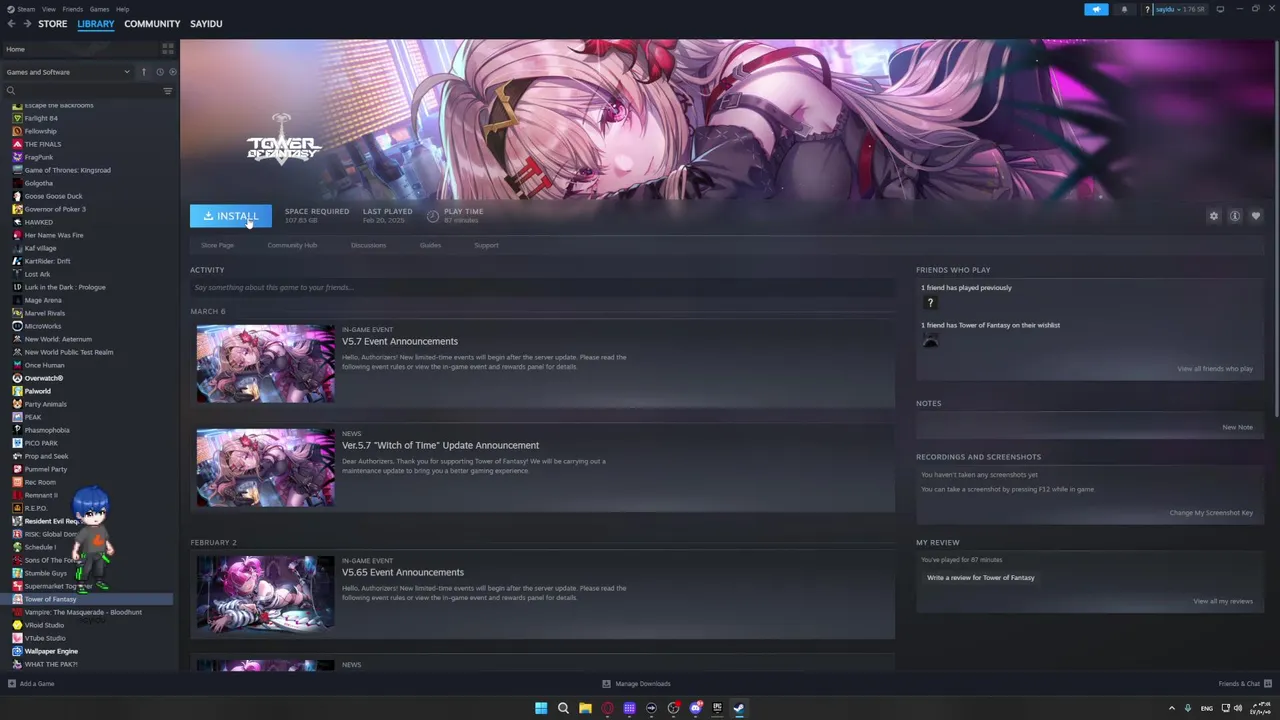Switch to COMMUNITY tab
The height and width of the screenshot is (720, 1280).
[152, 23]
